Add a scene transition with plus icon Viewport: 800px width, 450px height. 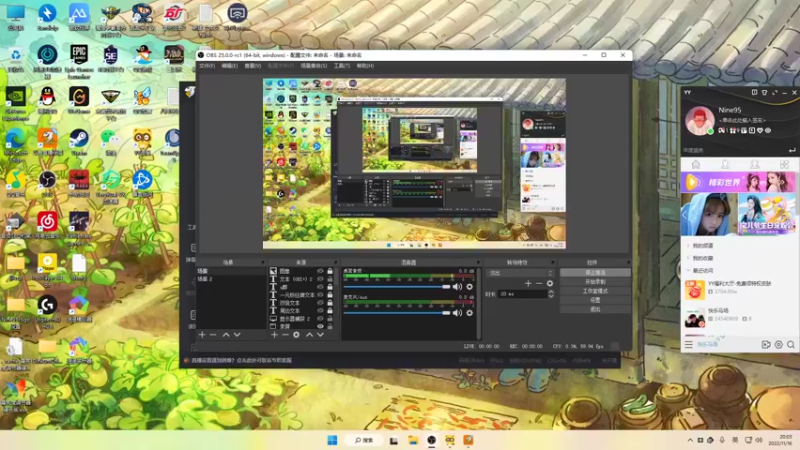(x=528, y=283)
